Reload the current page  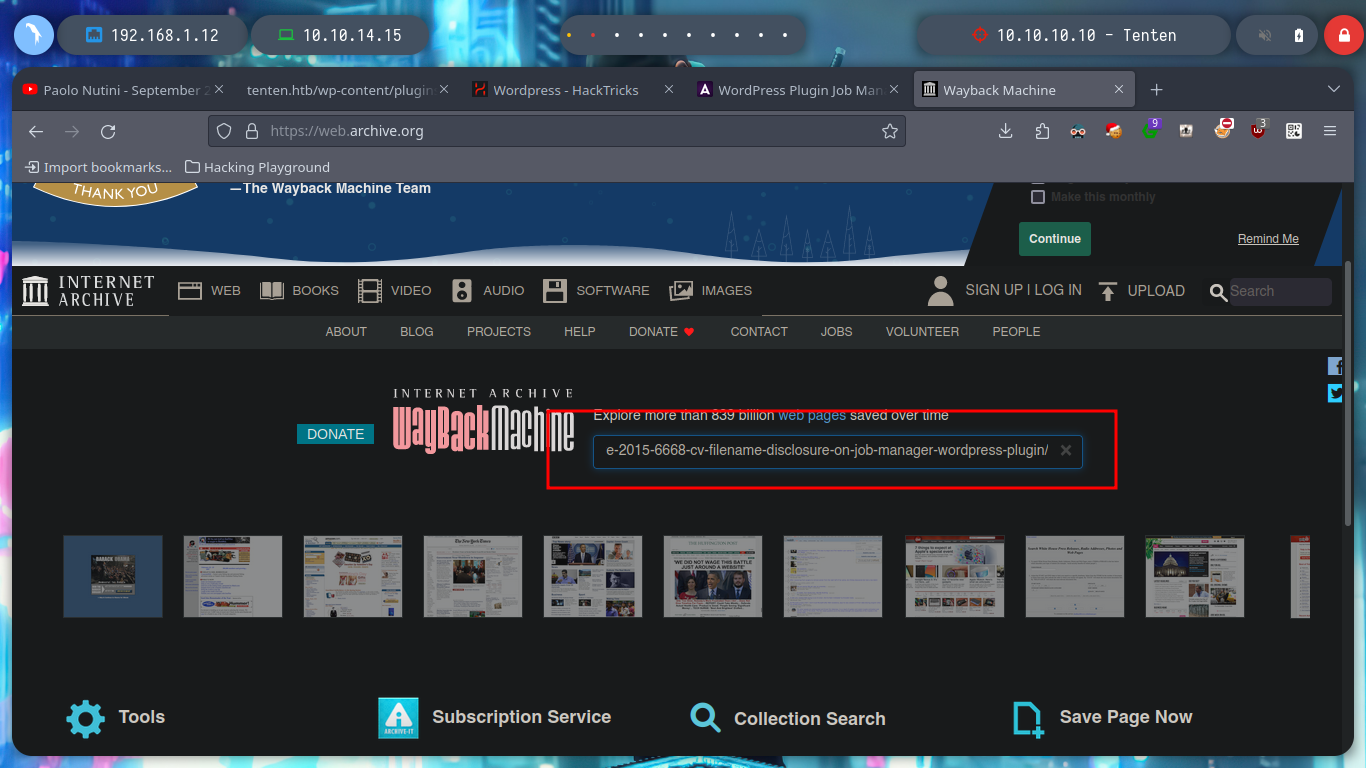(108, 131)
